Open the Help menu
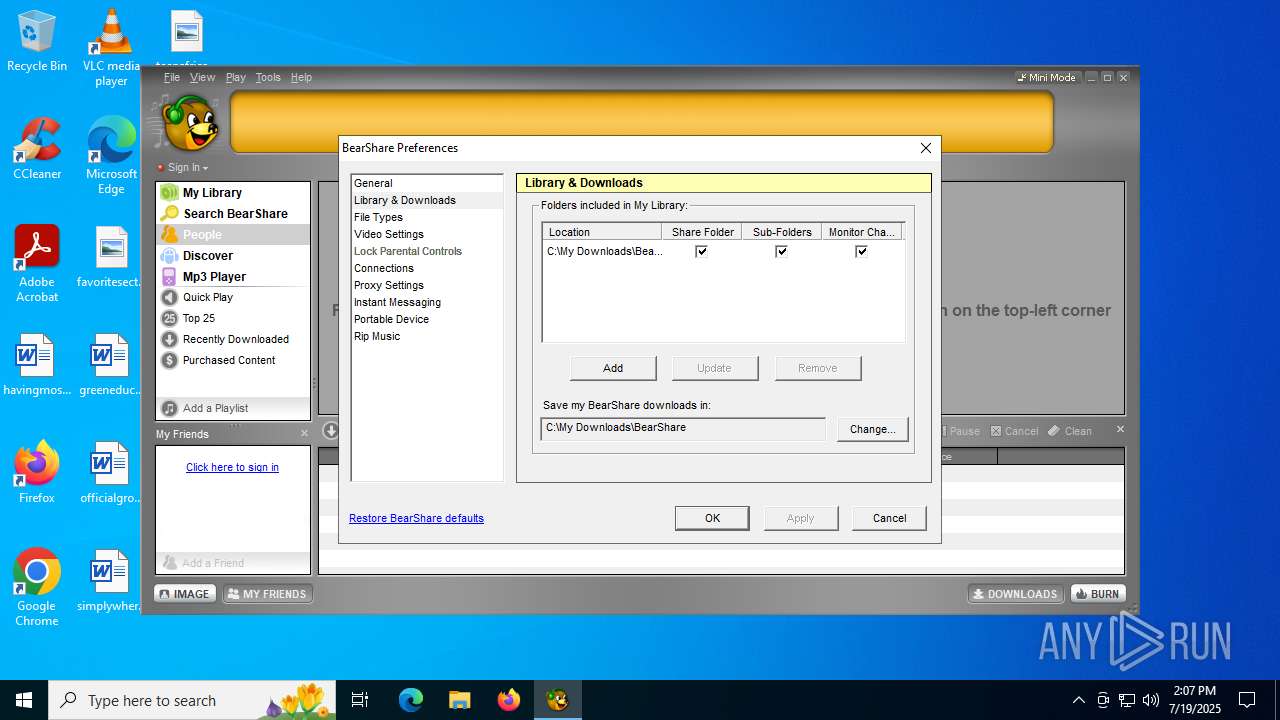The image size is (1280, 720). click(301, 77)
